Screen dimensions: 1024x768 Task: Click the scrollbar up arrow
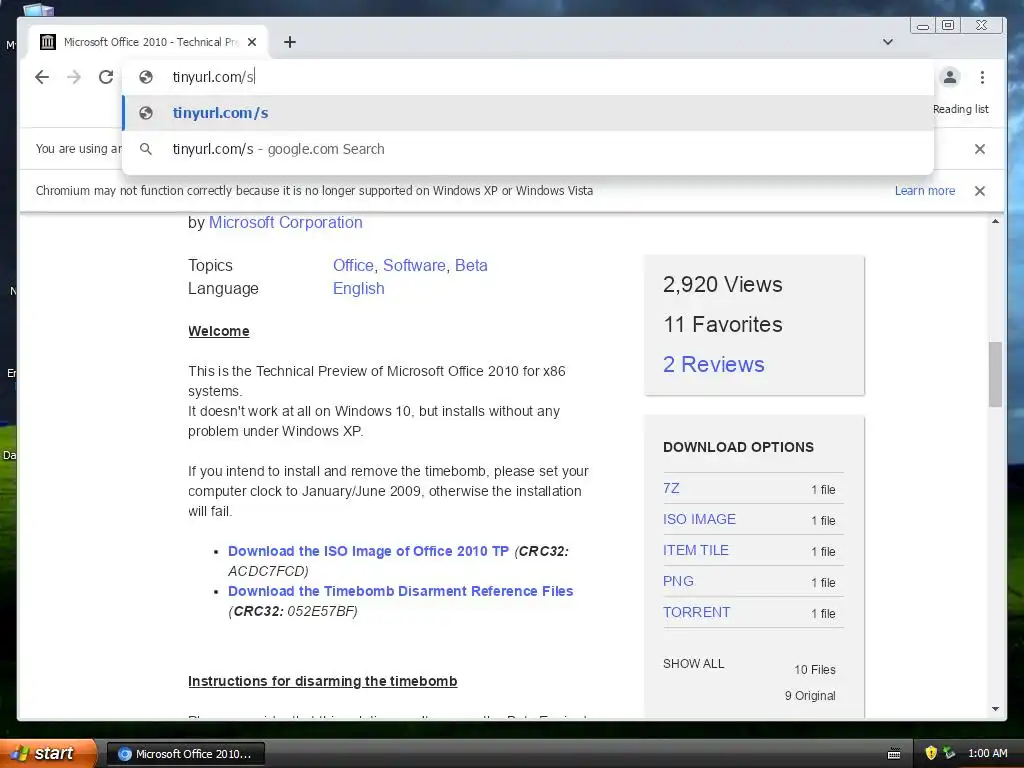(x=995, y=222)
